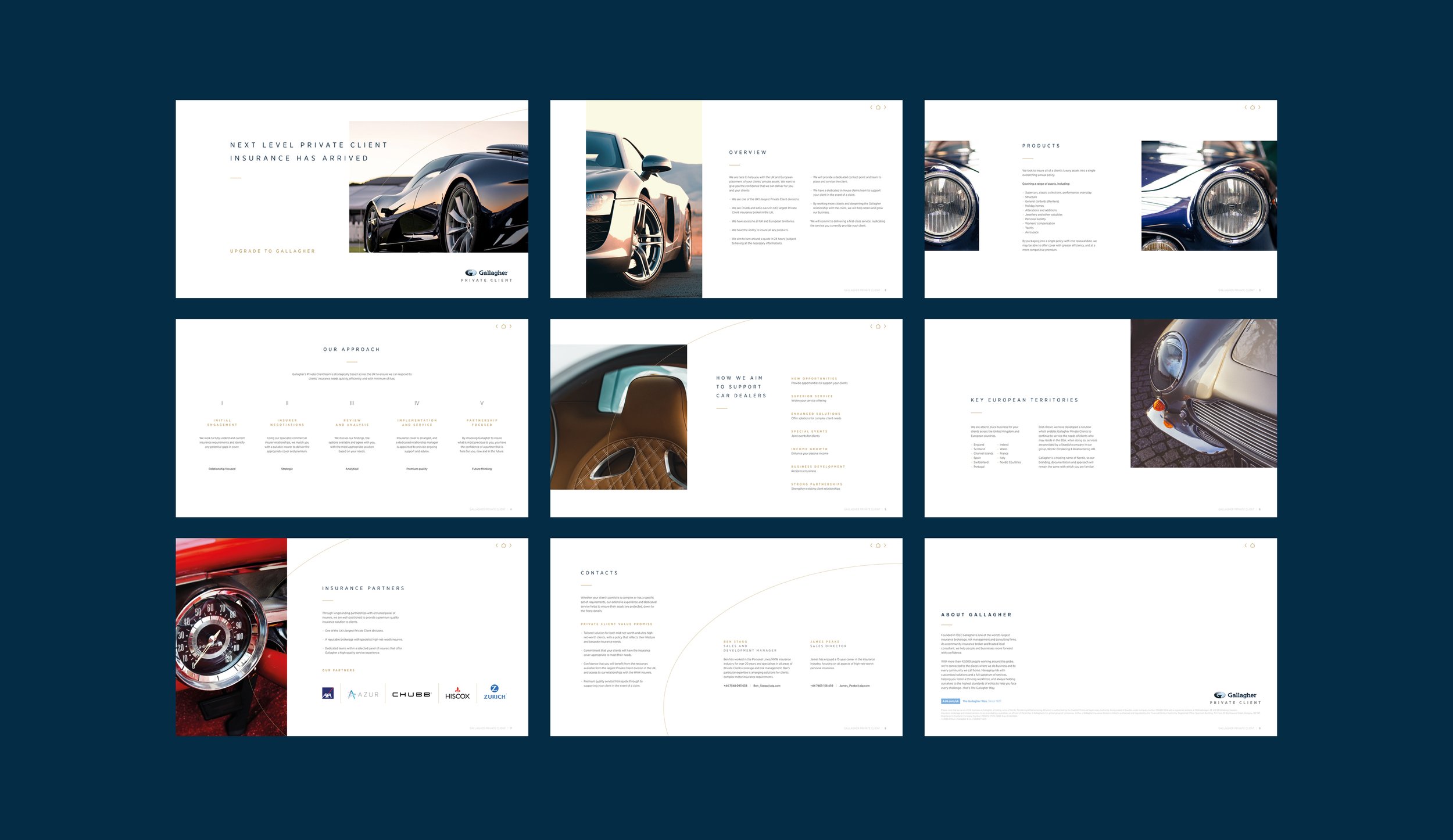
Task: Click the 'Enhanced Solutions' item
Action: pos(816,416)
